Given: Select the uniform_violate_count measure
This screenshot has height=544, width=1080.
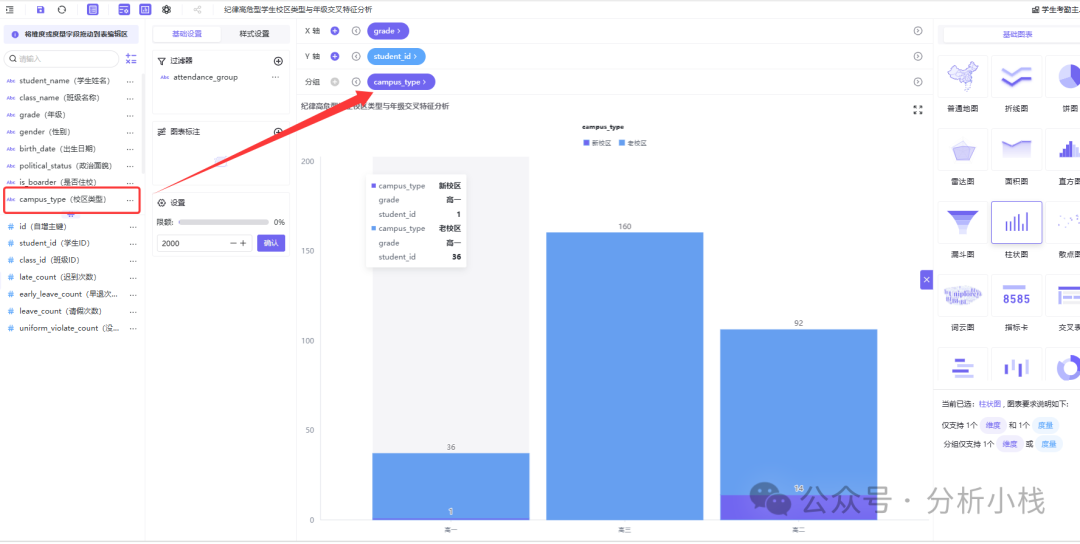Looking at the screenshot, I should [x=70, y=328].
